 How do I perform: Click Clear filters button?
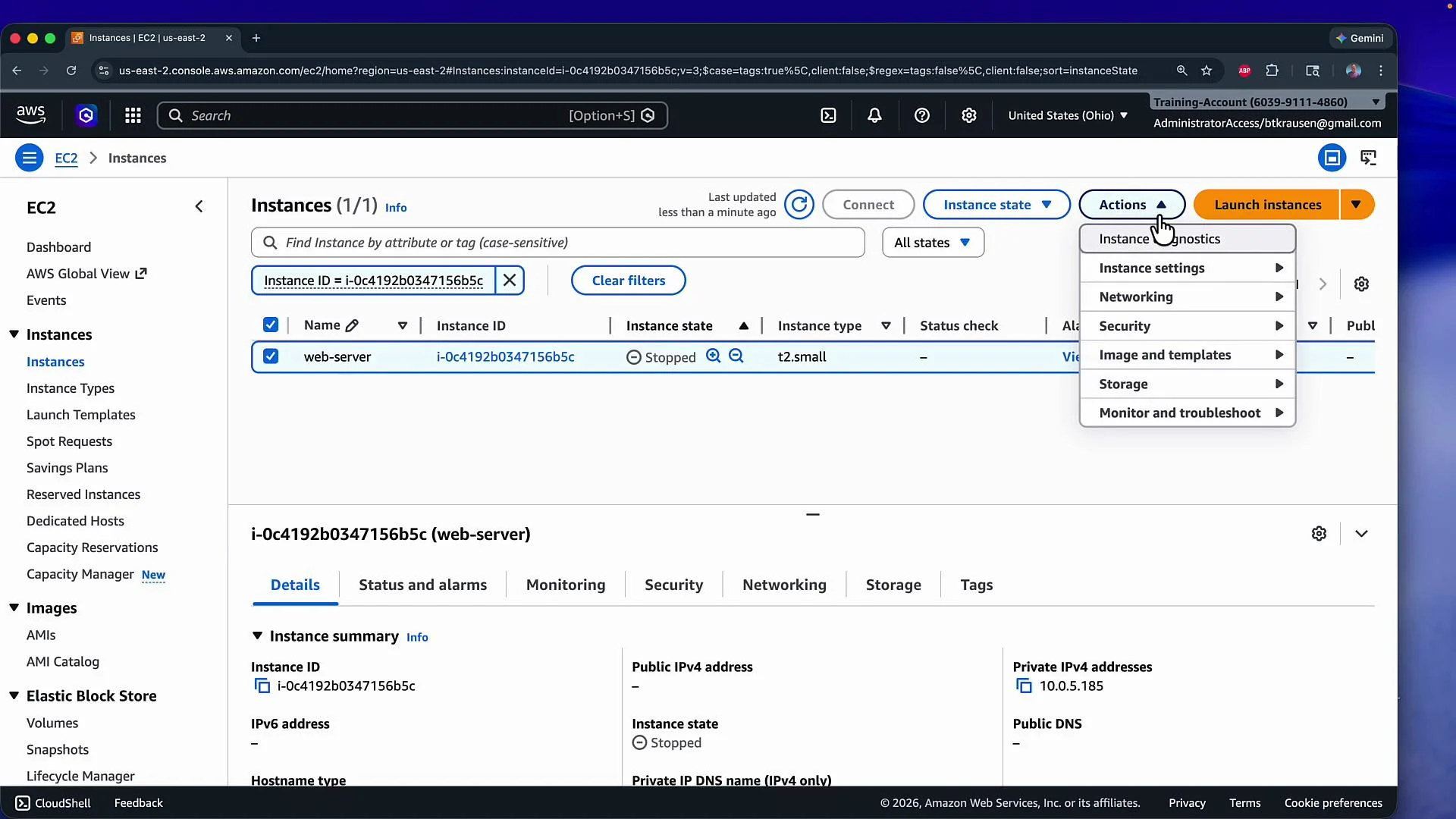tap(628, 281)
